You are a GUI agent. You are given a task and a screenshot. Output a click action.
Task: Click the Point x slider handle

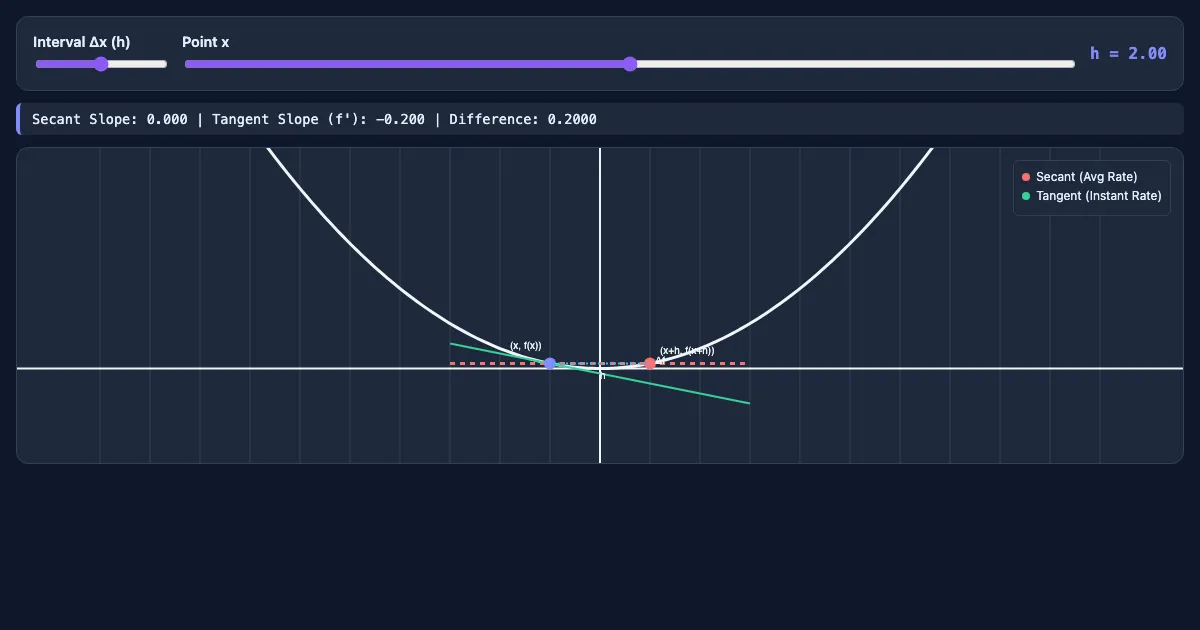630,64
